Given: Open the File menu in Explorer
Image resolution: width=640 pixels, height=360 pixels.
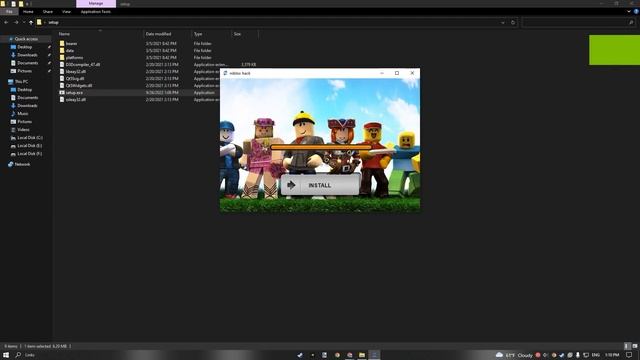Looking at the screenshot, I should [x=9, y=12].
